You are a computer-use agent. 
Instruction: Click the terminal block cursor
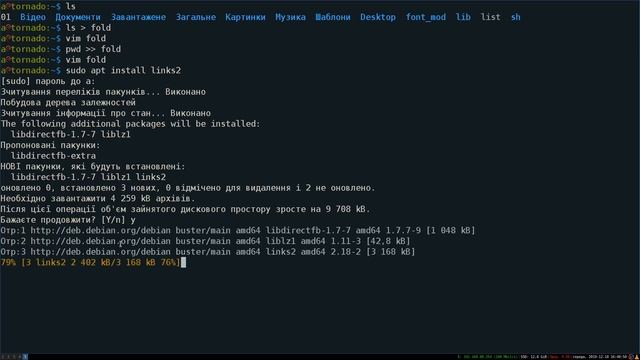click(x=183, y=262)
